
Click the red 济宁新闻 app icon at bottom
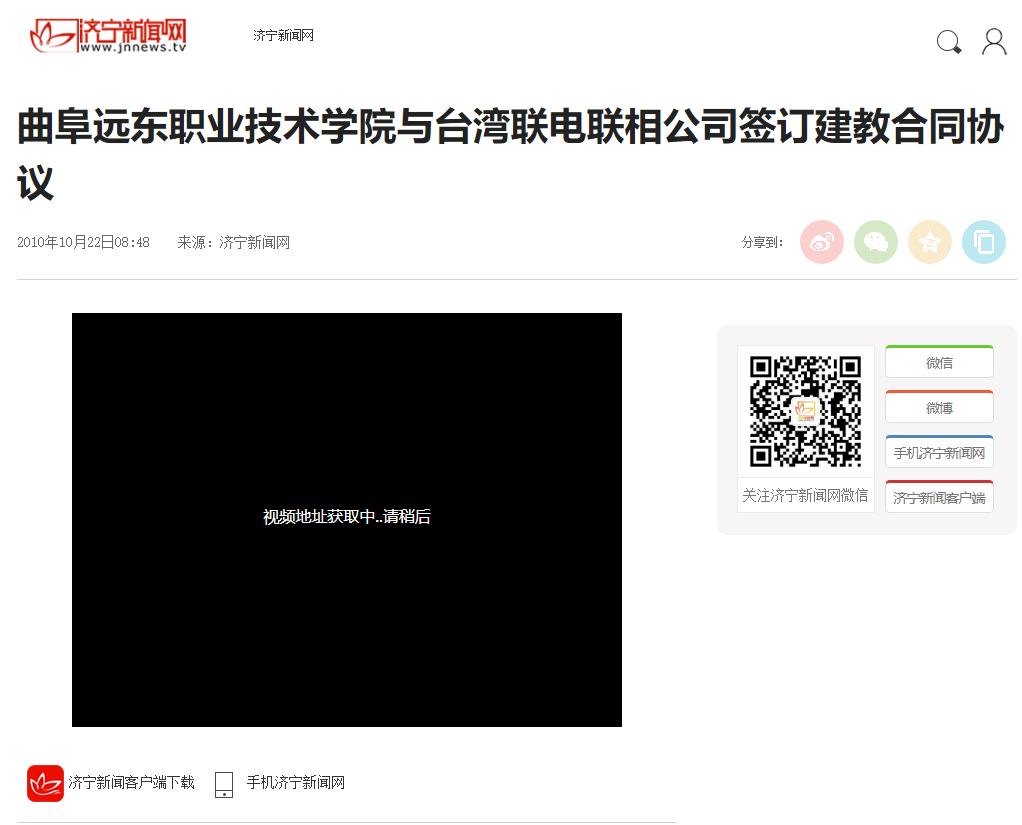point(45,783)
